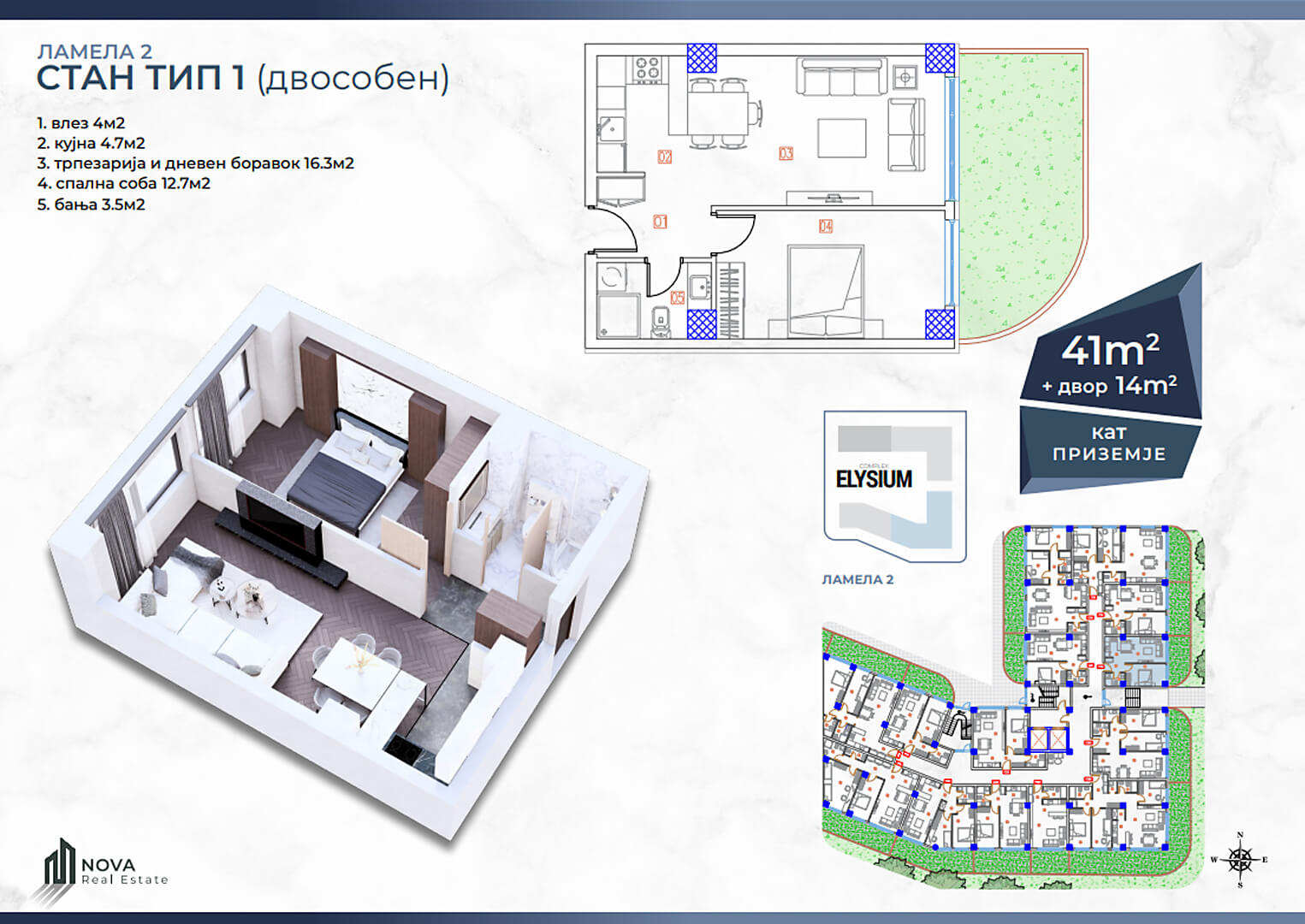Select the washing machine symbol in the bathroom
Image resolution: width=1305 pixels, height=924 pixels.
pos(613,276)
